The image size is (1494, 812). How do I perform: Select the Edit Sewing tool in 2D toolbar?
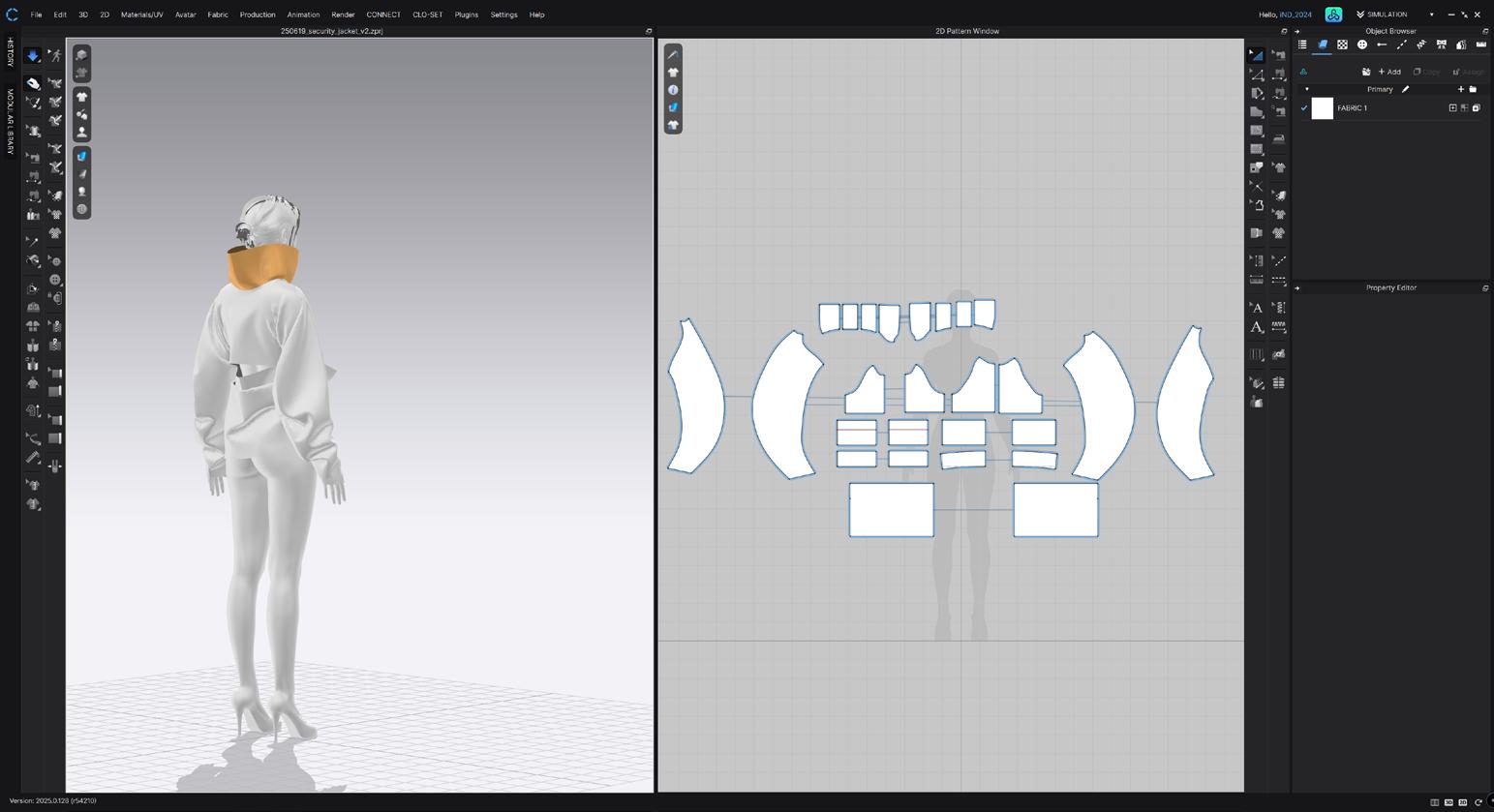click(x=1279, y=55)
